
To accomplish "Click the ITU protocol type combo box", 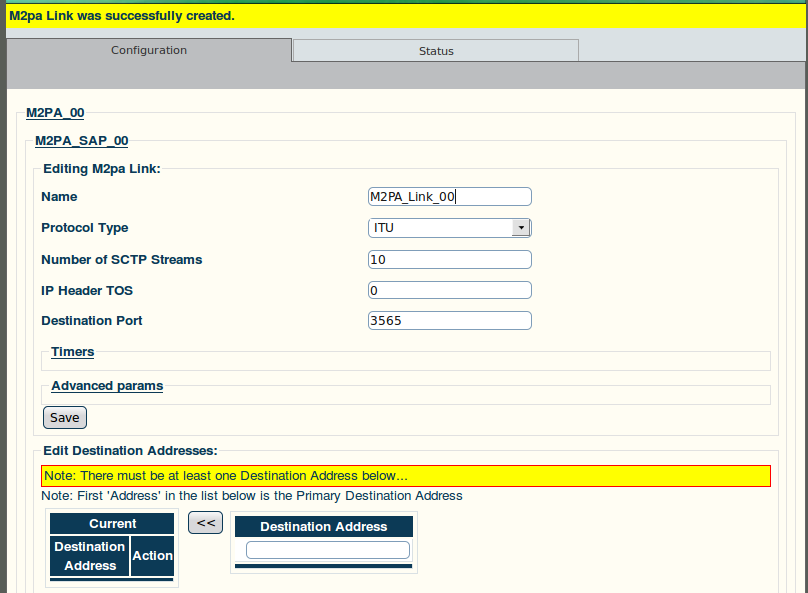I will click(449, 228).
